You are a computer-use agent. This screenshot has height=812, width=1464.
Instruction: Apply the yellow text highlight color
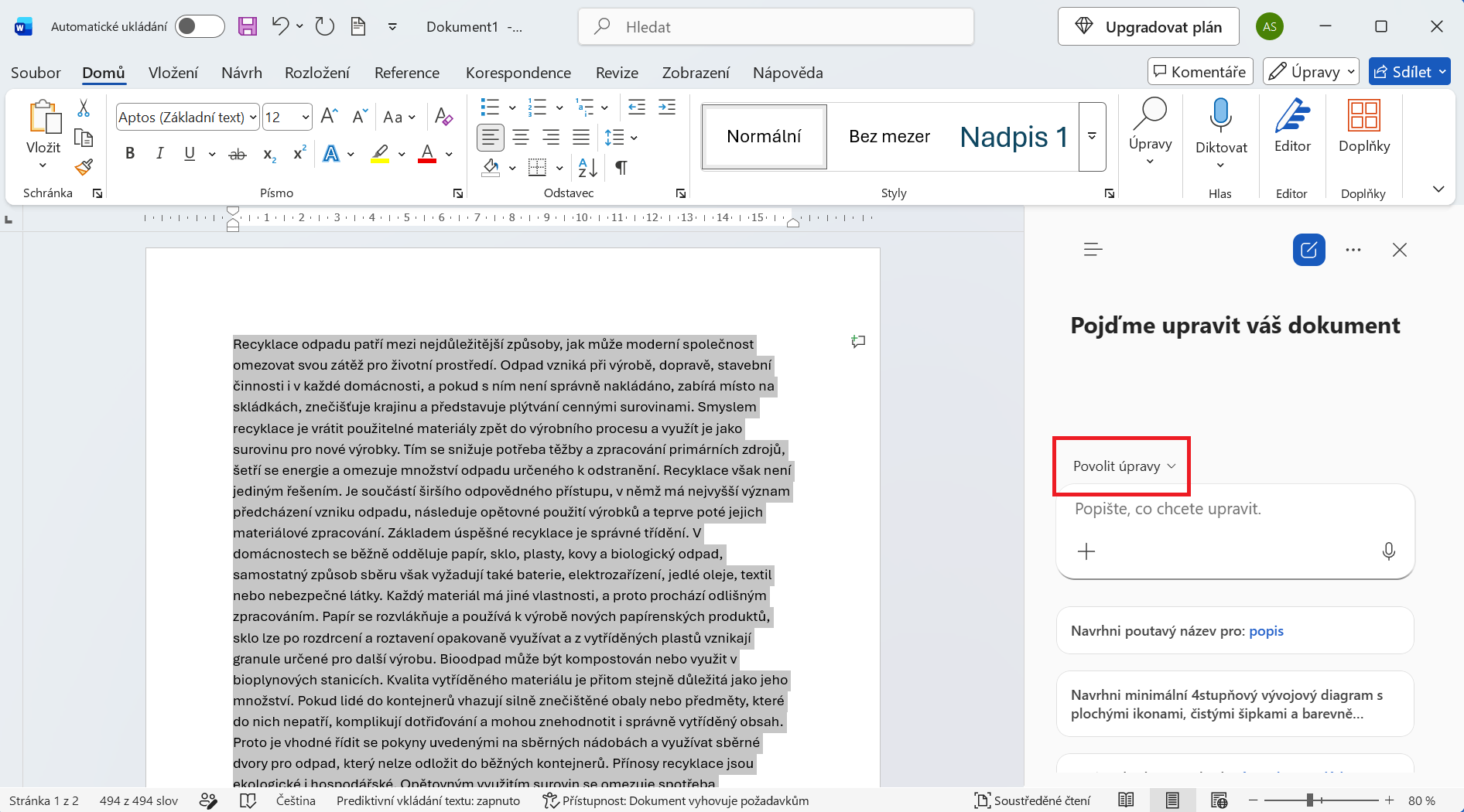380,154
